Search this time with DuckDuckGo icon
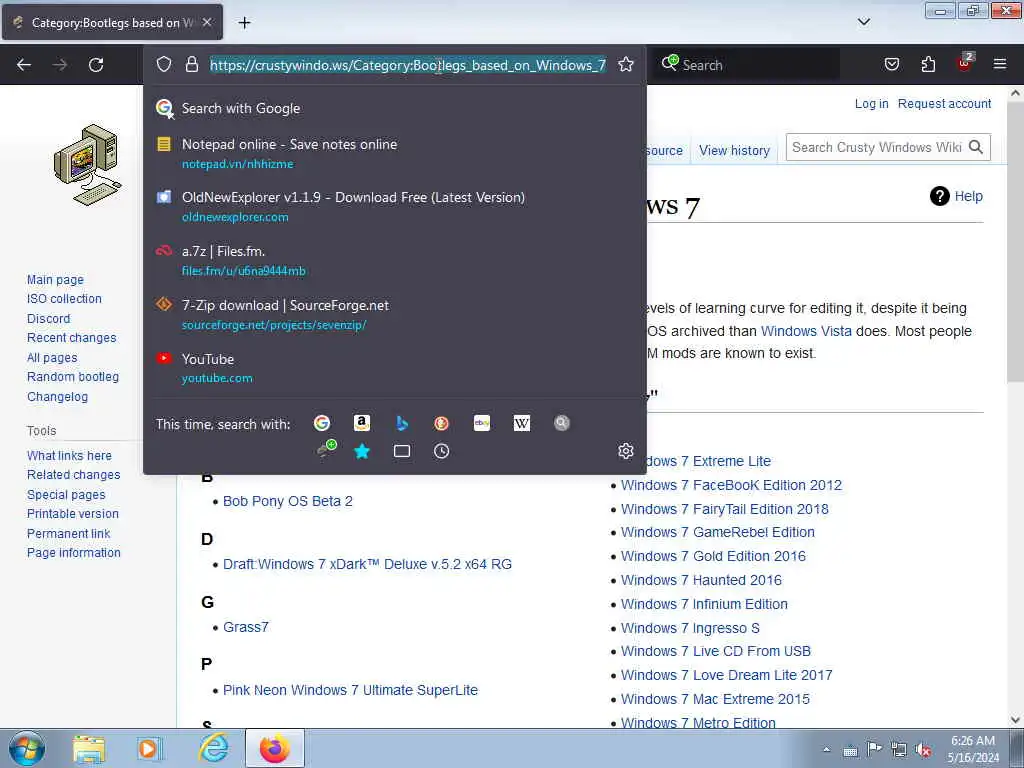1024x768 pixels. pos(441,423)
